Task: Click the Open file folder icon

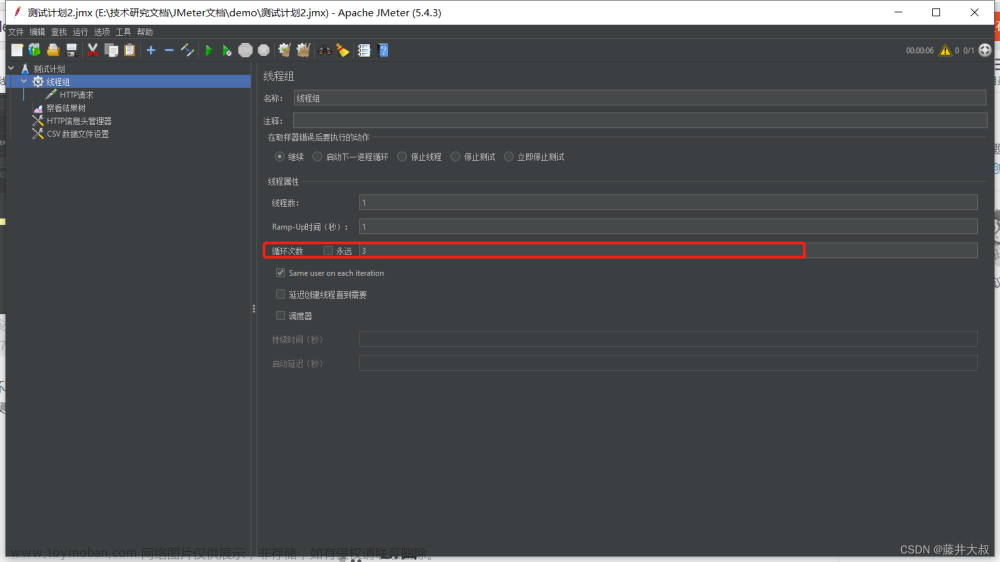Action: tap(53, 50)
